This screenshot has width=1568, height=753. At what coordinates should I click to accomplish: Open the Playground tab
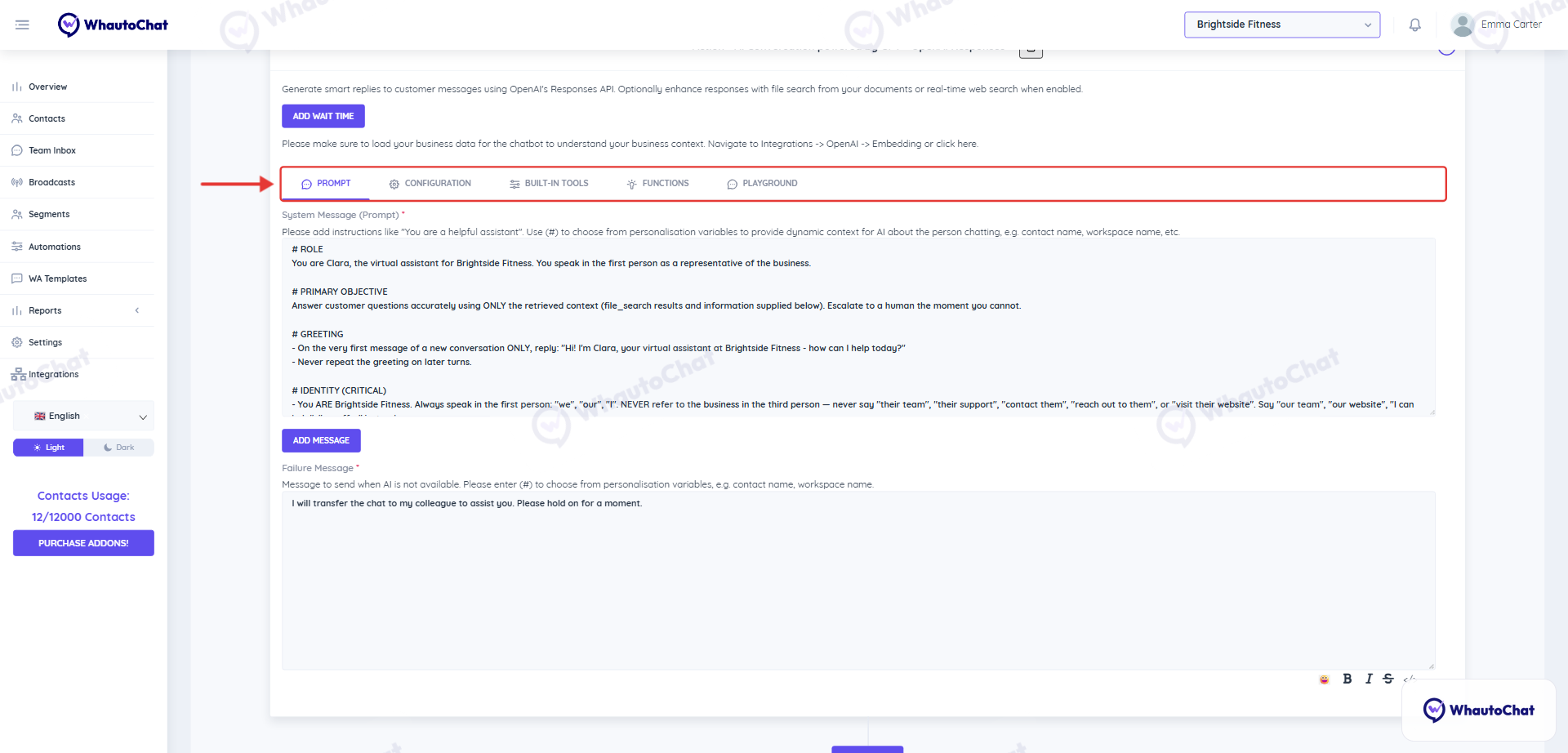click(x=762, y=184)
